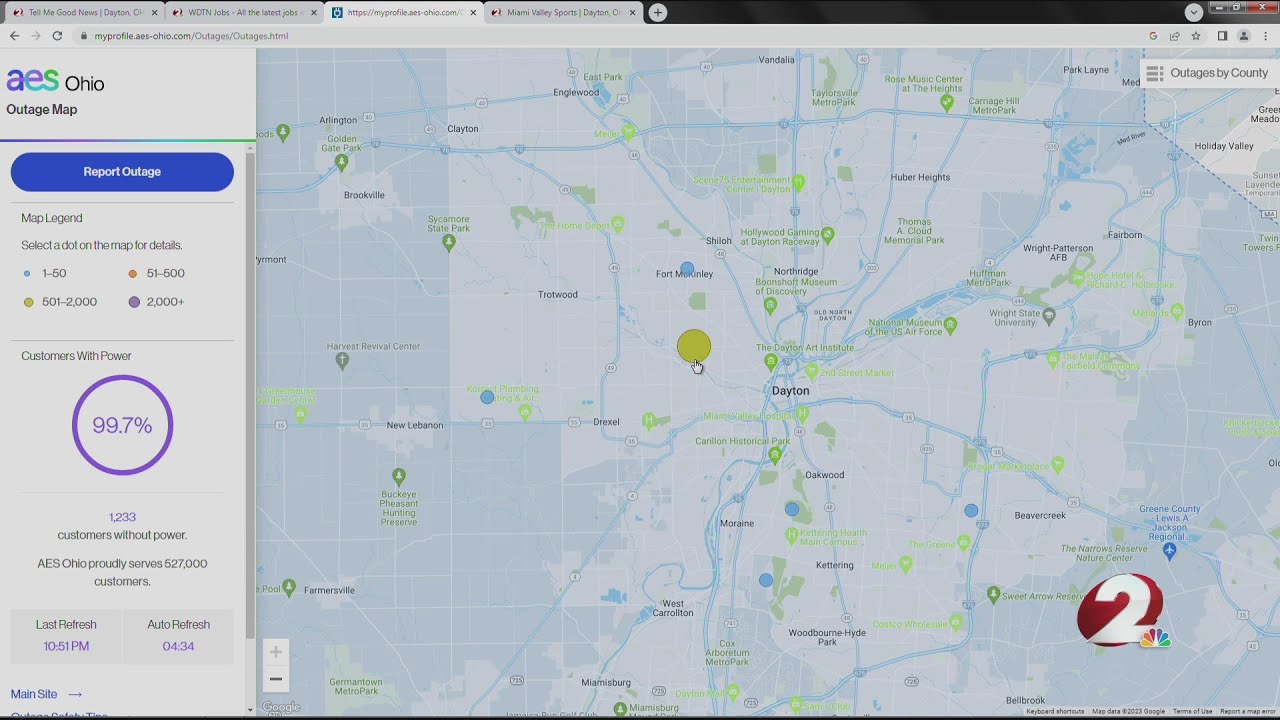This screenshot has height=720, width=1280.
Task: Click the Sycamore State Park map pin
Action: [449, 241]
